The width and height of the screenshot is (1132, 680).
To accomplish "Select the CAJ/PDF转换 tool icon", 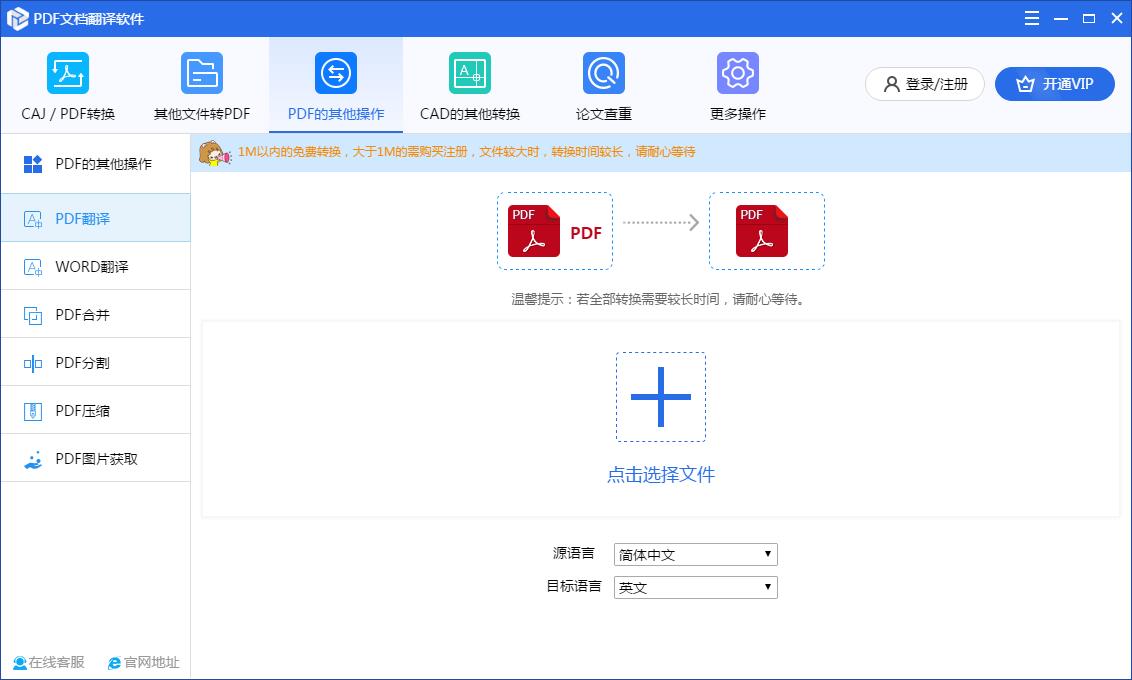I will 67,73.
